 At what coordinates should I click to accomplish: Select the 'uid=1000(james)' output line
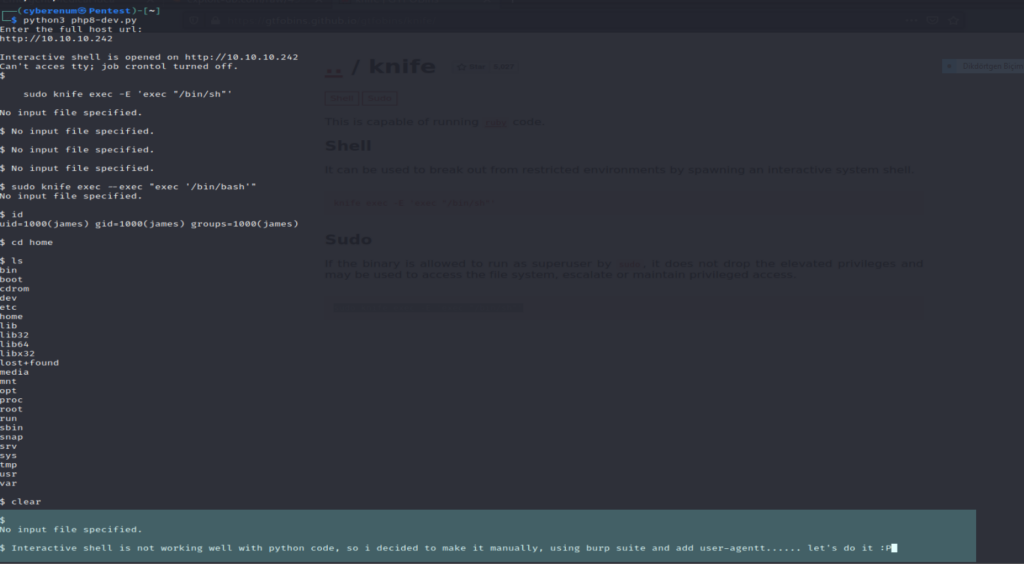(x=149, y=224)
